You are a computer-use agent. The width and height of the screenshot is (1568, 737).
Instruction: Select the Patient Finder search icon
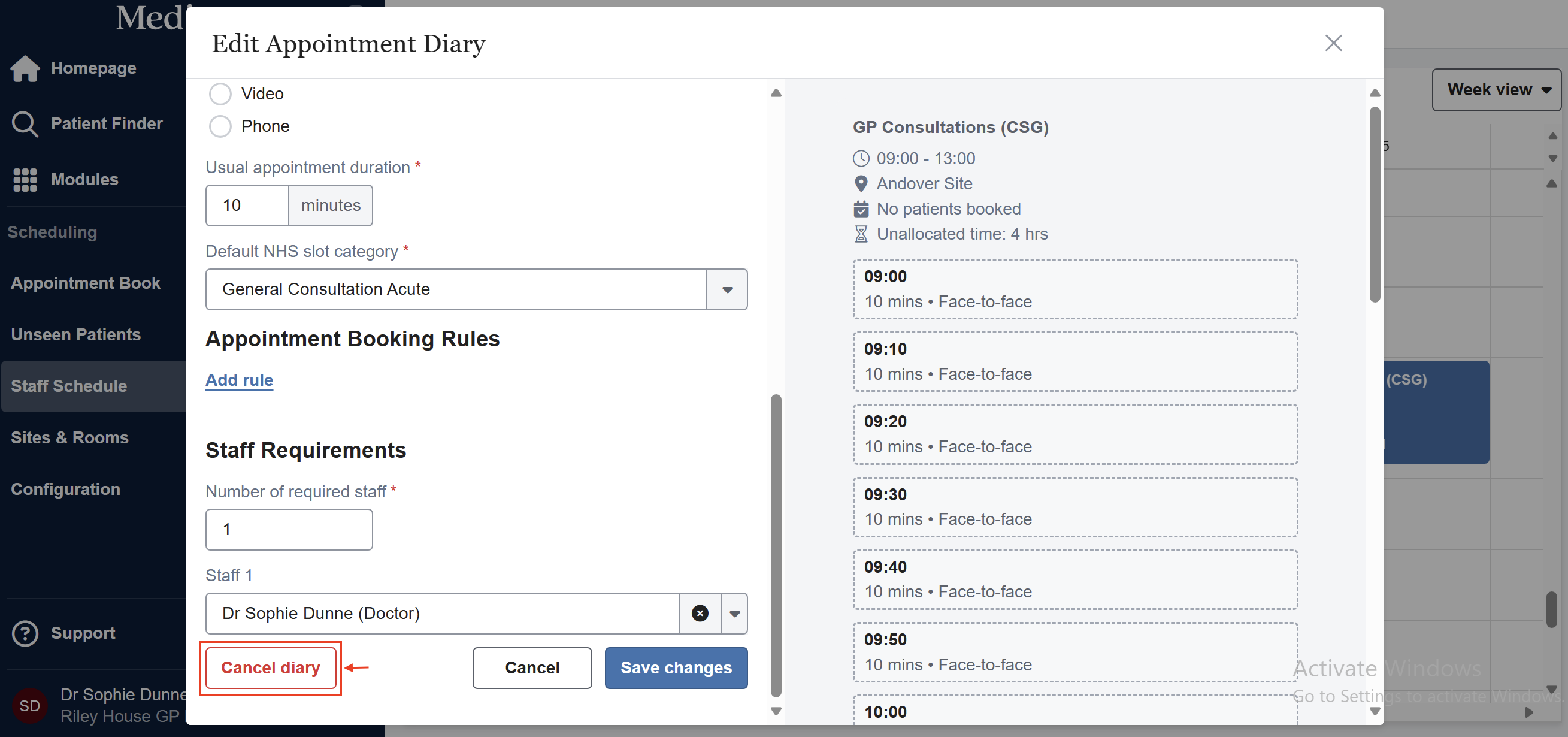(x=25, y=123)
